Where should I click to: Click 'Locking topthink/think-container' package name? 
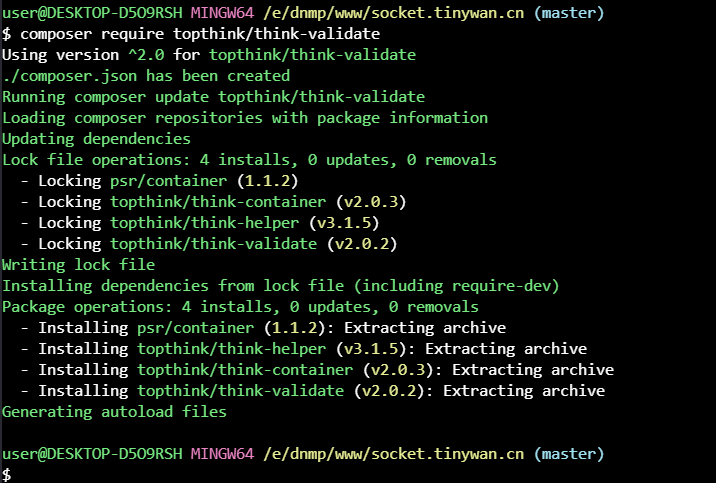click(x=218, y=202)
